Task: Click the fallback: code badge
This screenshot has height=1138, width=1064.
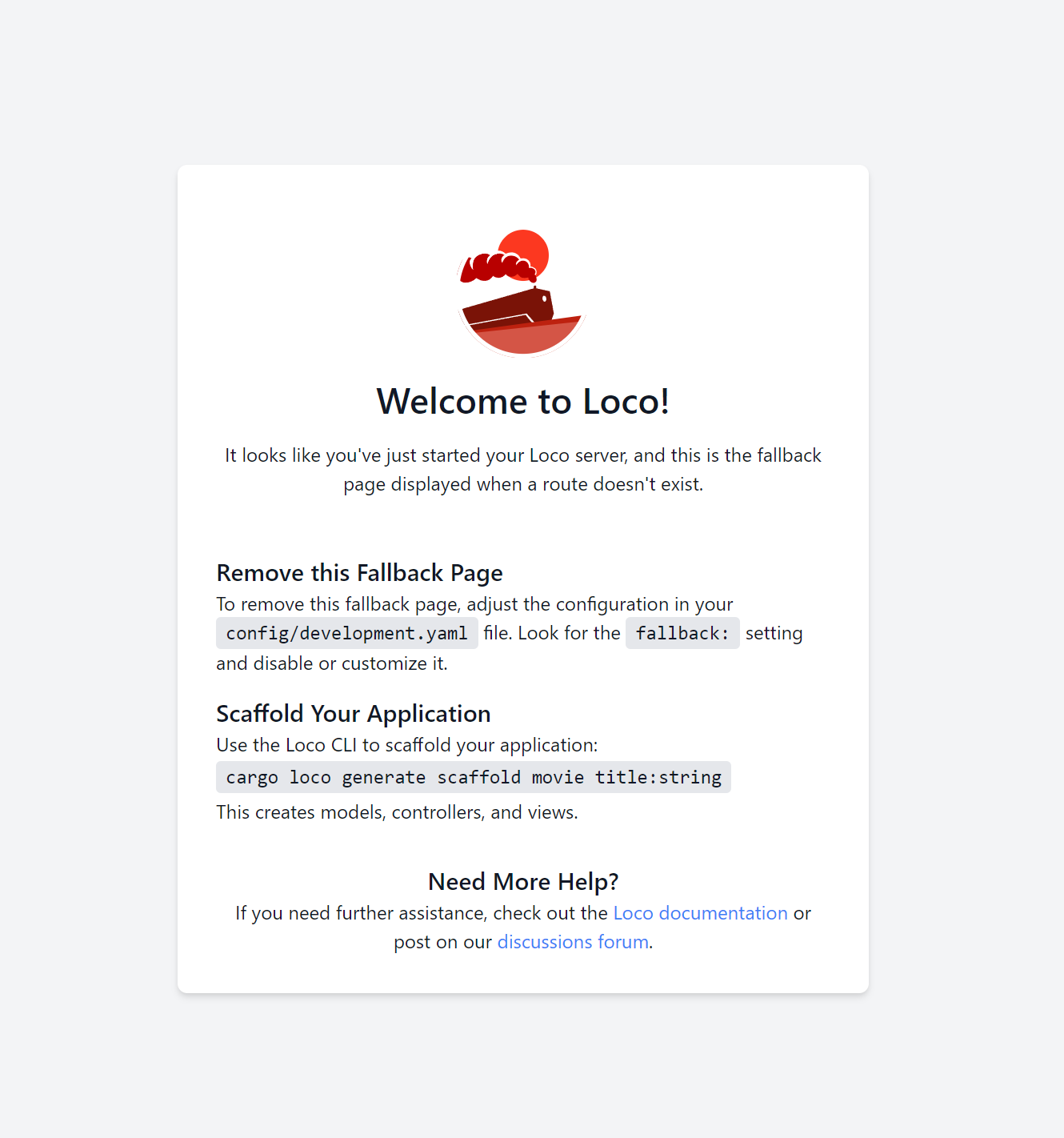Action: click(x=682, y=633)
